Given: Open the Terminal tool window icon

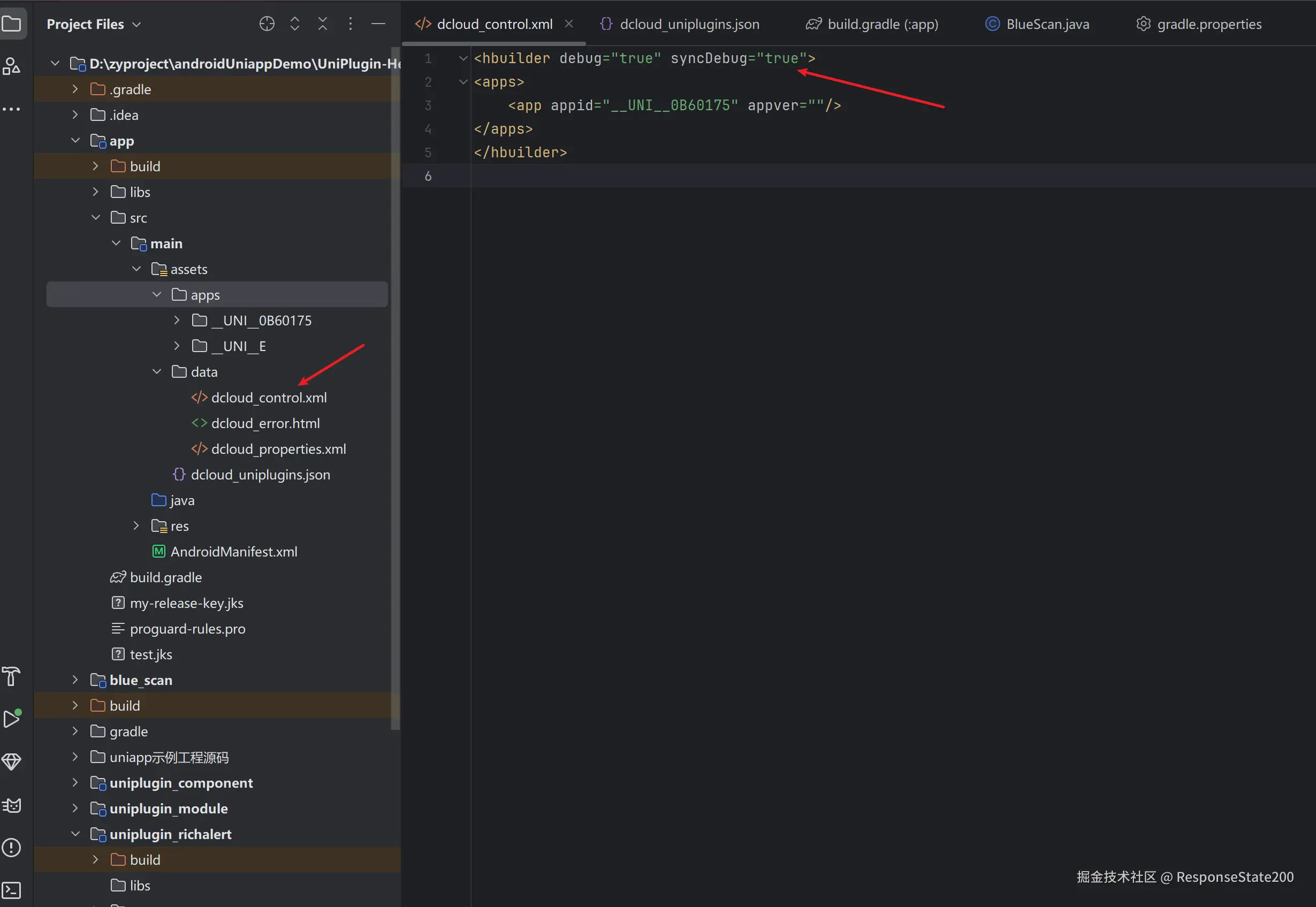Looking at the screenshot, I should point(11,889).
